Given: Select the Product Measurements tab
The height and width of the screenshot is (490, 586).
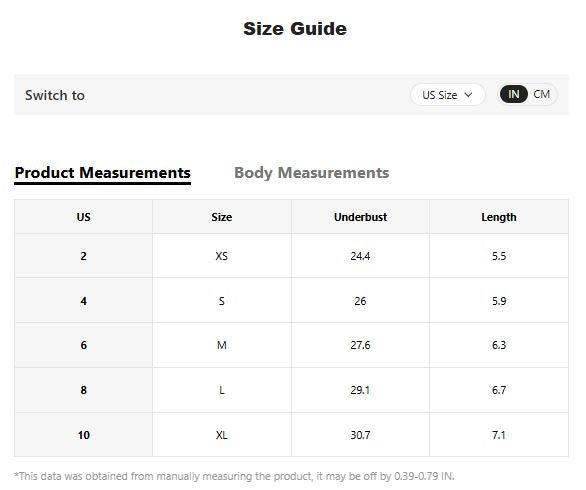Looking at the screenshot, I should click(102, 173).
